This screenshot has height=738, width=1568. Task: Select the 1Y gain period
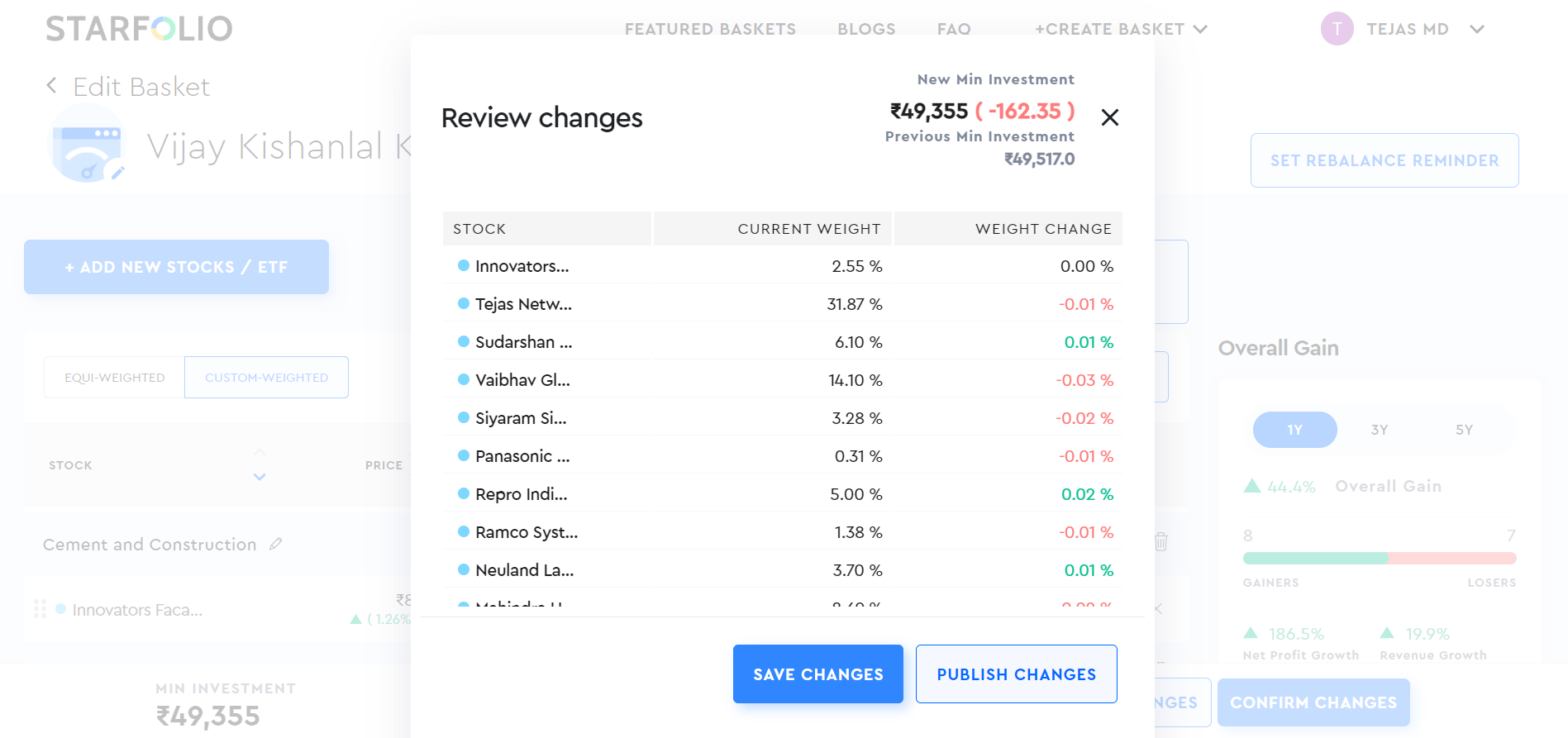pos(1294,430)
